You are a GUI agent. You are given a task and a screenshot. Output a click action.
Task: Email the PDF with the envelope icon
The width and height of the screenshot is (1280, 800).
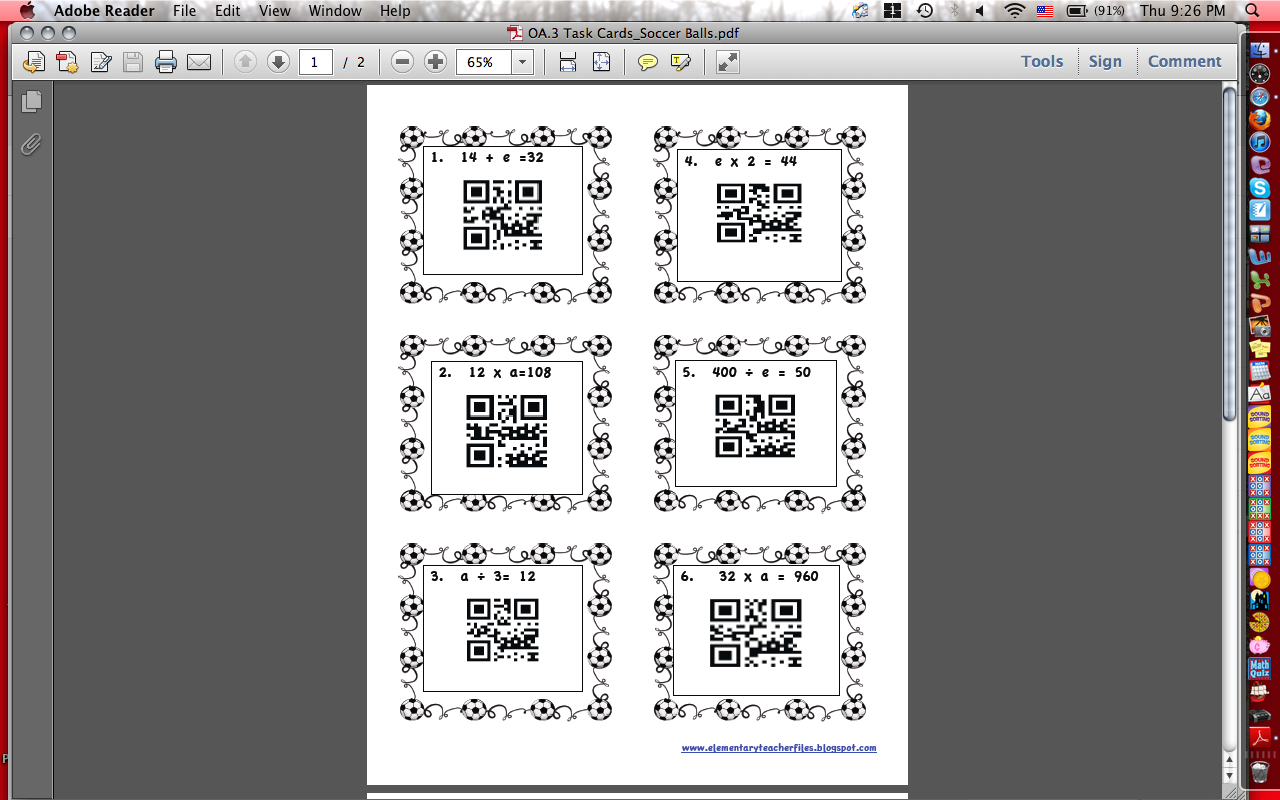tap(200, 61)
